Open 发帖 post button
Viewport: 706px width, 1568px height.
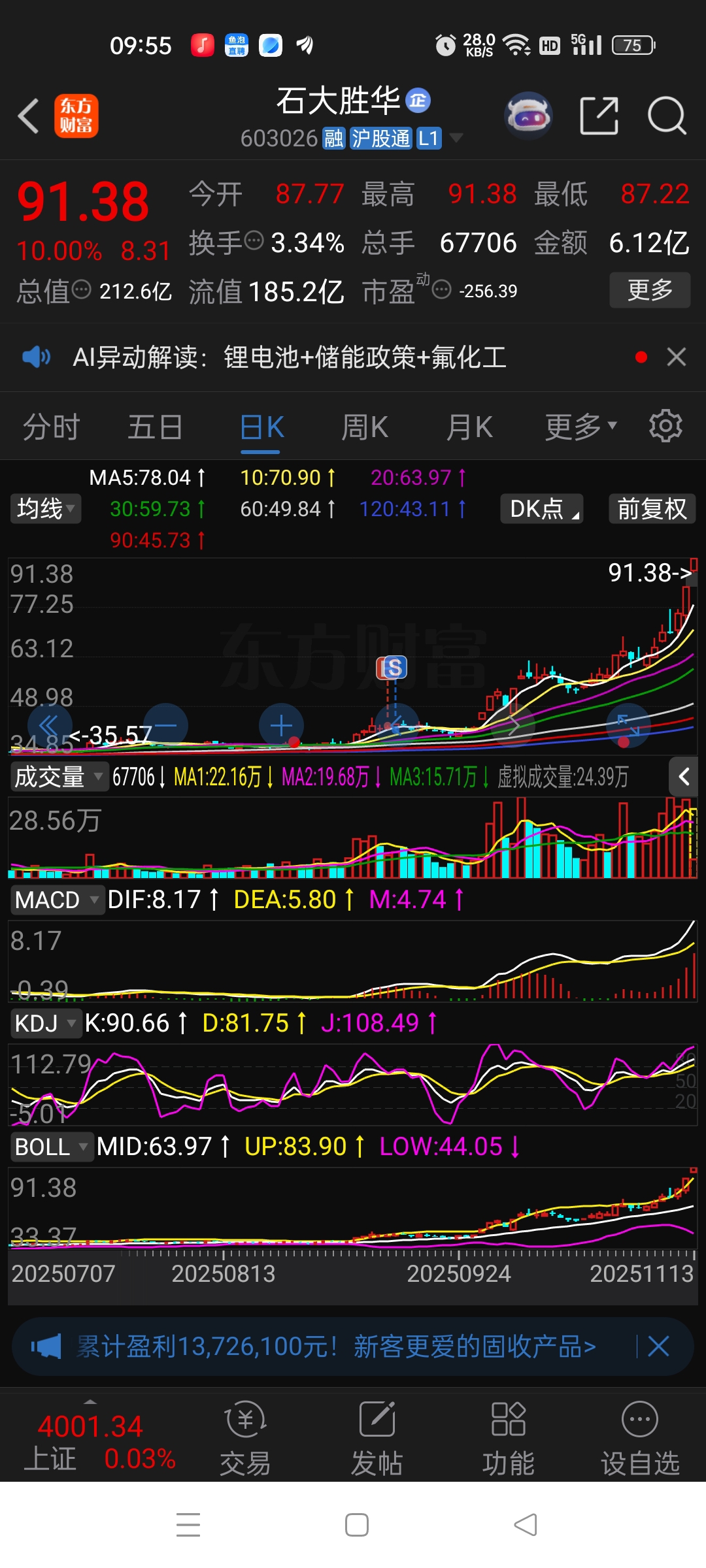[x=377, y=1439]
